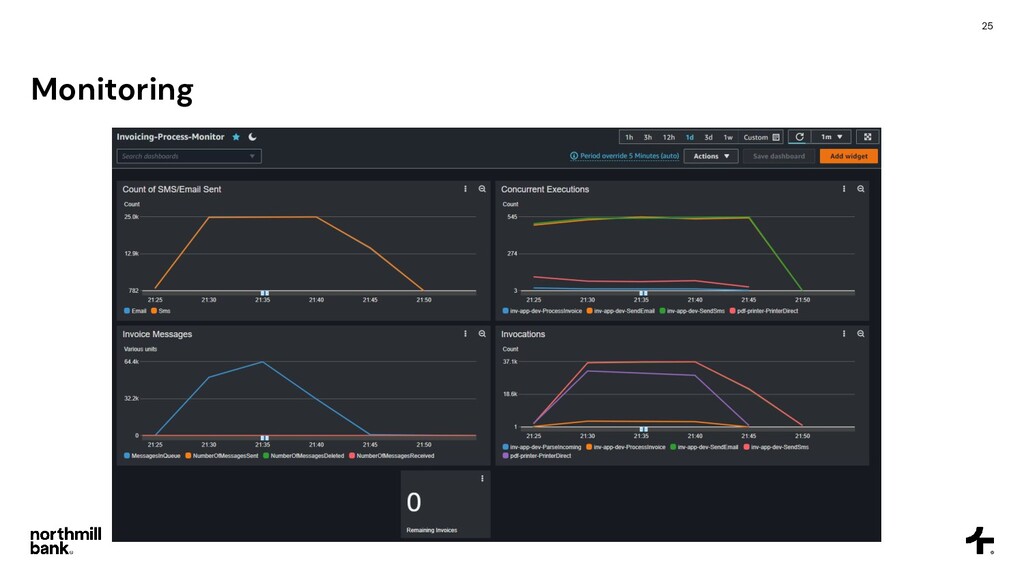Toggle dark mode moon icon
Image resolution: width=1024 pixels, height=576 pixels.
coord(253,137)
